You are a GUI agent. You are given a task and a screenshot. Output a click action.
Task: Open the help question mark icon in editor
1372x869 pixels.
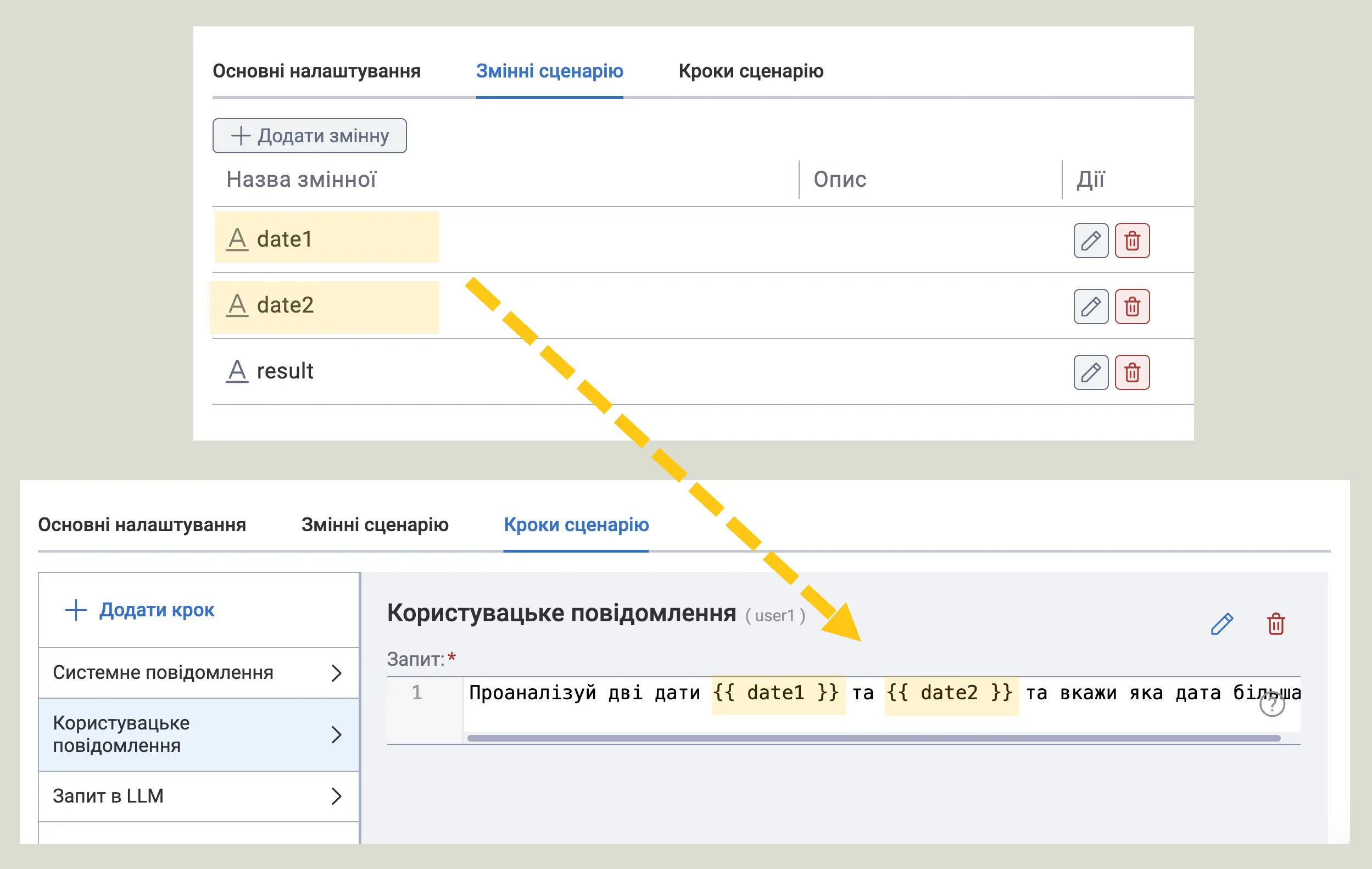coord(1271,705)
